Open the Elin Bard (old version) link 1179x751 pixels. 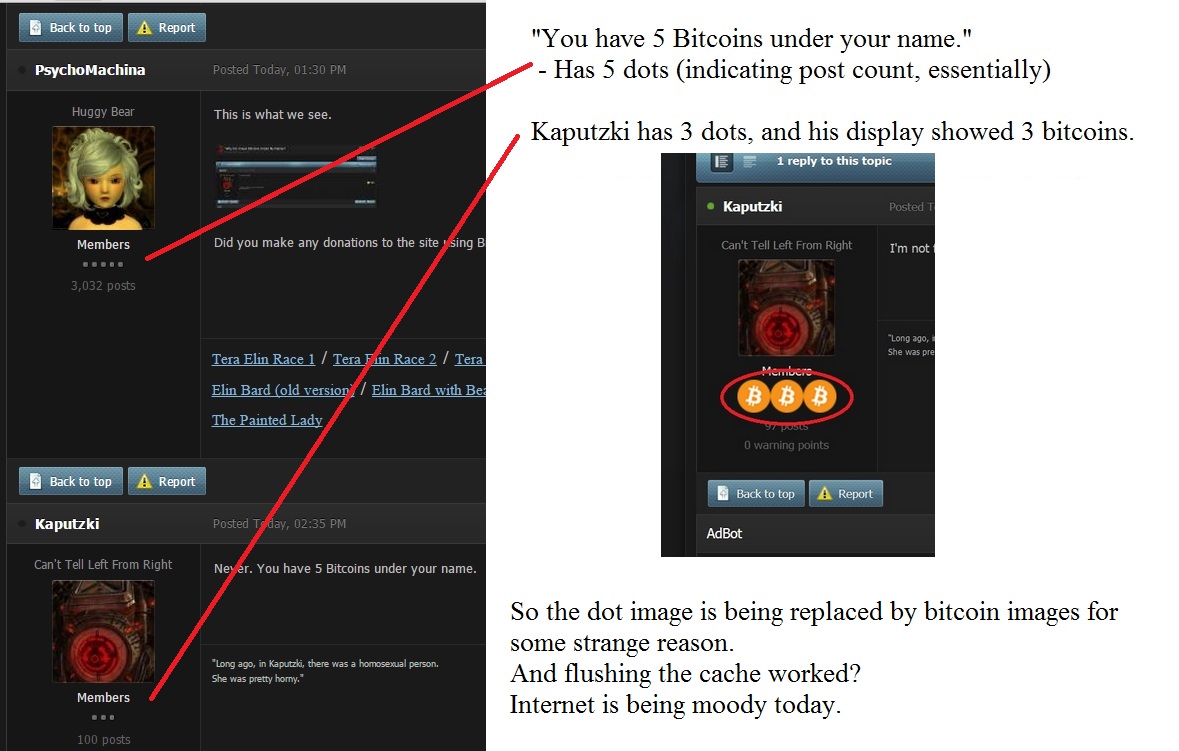point(283,390)
